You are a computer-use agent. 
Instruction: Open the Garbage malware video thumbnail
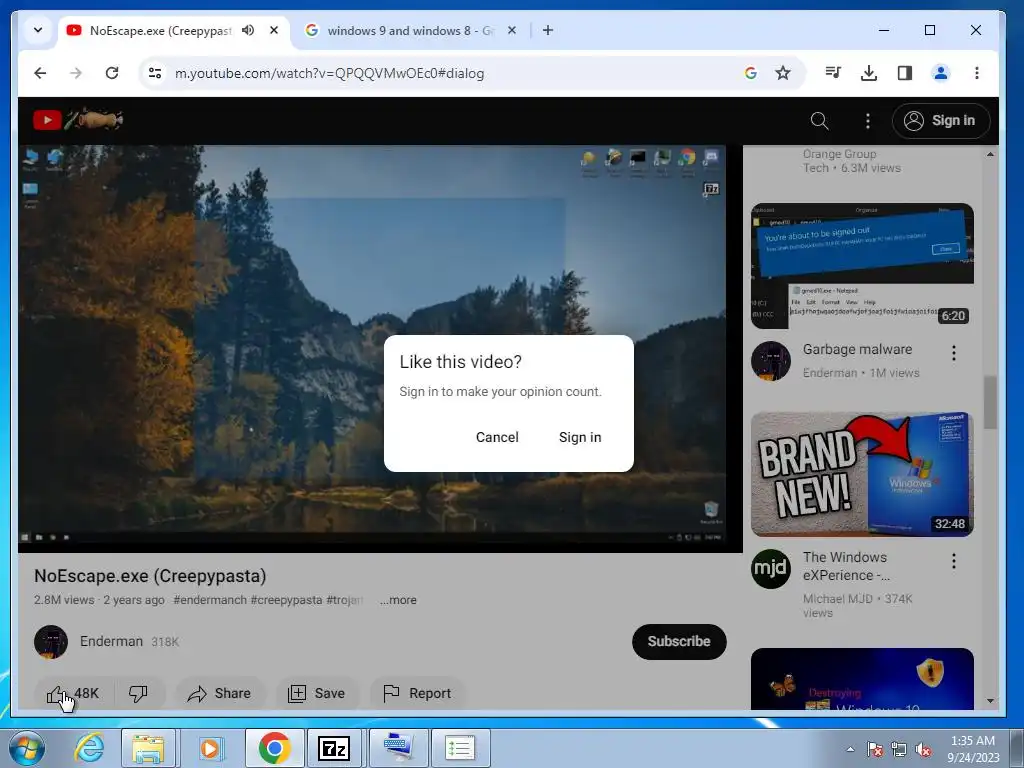coord(862,266)
